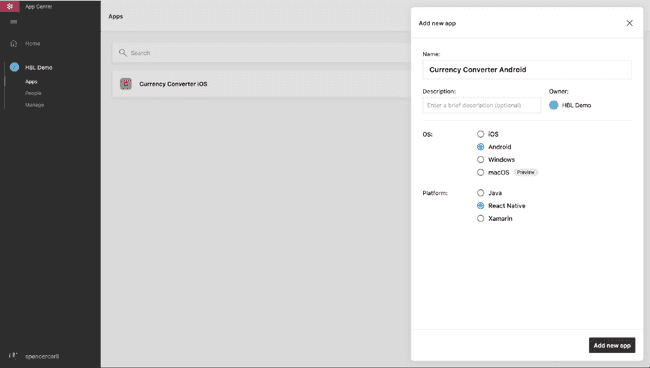Close the Add new app dialog
This screenshot has width=650, height=368.
pyautogui.click(x=629, y=23)
